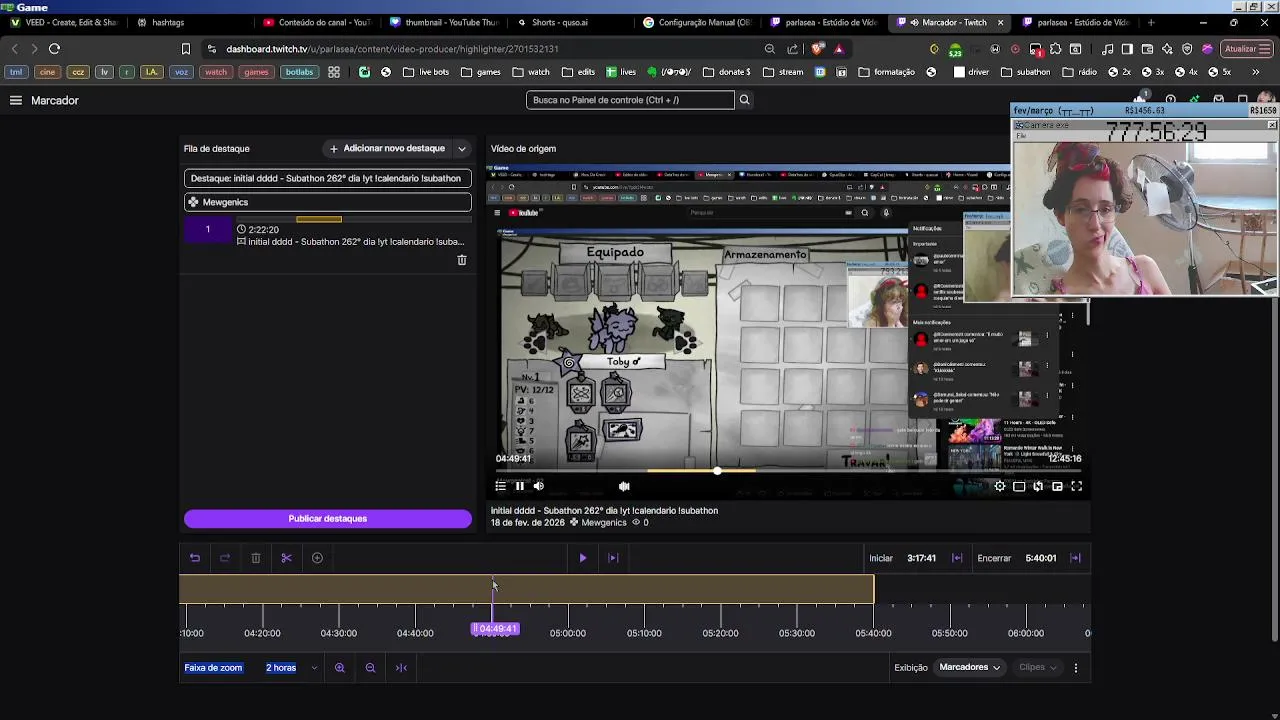Split segment with scissors tool
Image resolution: width=1280 pixels, height=720 pixels.
coord(286,558)
